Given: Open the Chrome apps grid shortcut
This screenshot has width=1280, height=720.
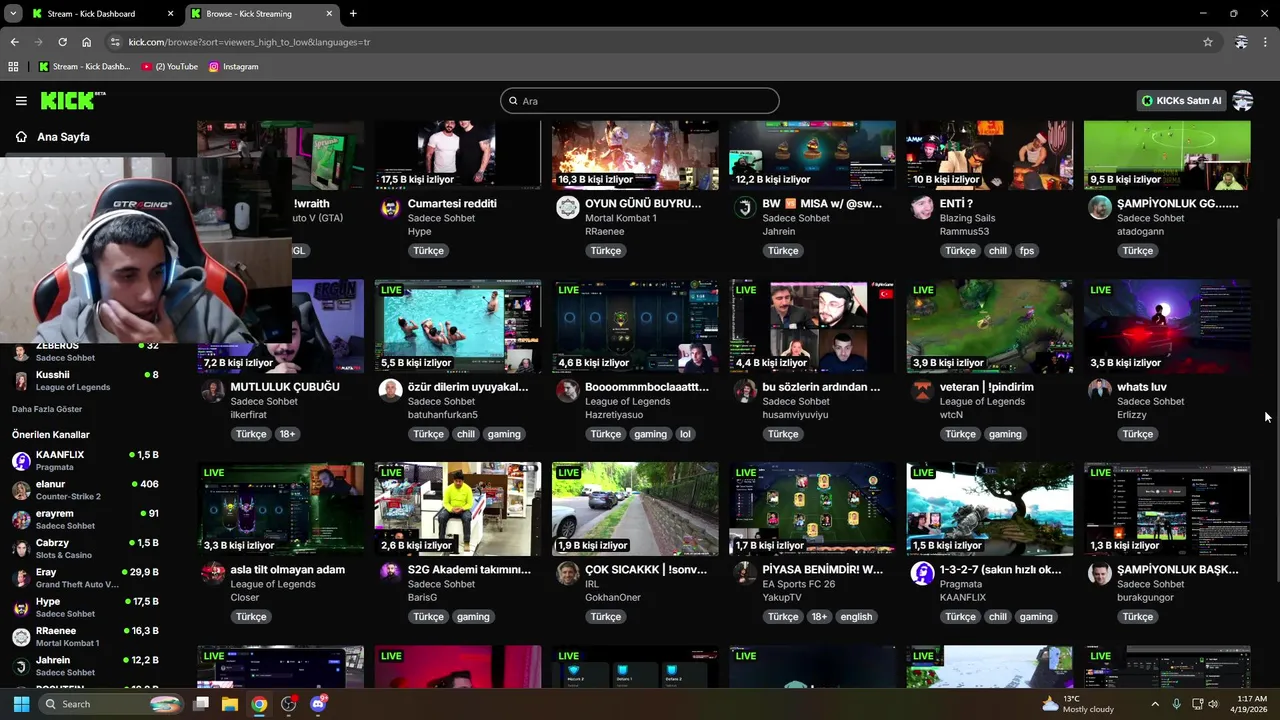Looking at the screenshot, I should click(x=13, y=67).
